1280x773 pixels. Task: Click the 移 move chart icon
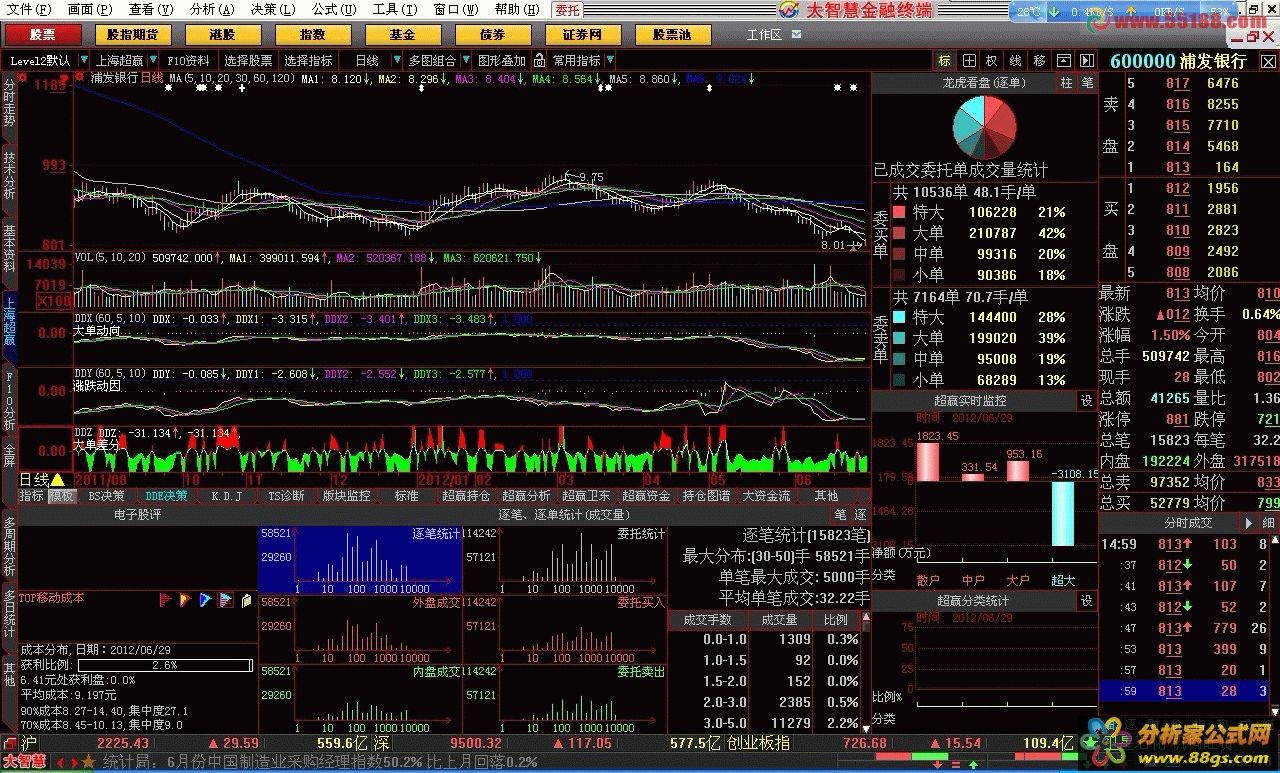1040,61
